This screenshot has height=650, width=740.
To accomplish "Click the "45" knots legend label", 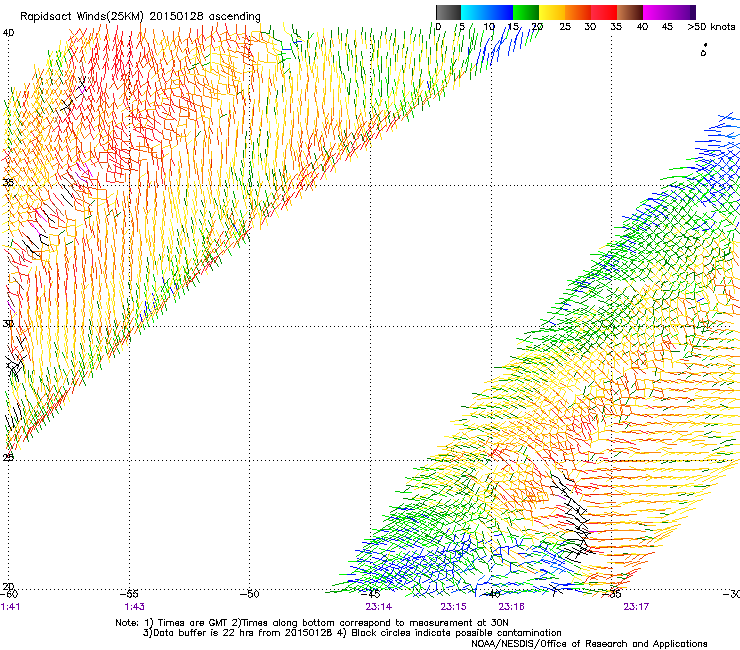I will pyautogui.click(x=667, y=26).
